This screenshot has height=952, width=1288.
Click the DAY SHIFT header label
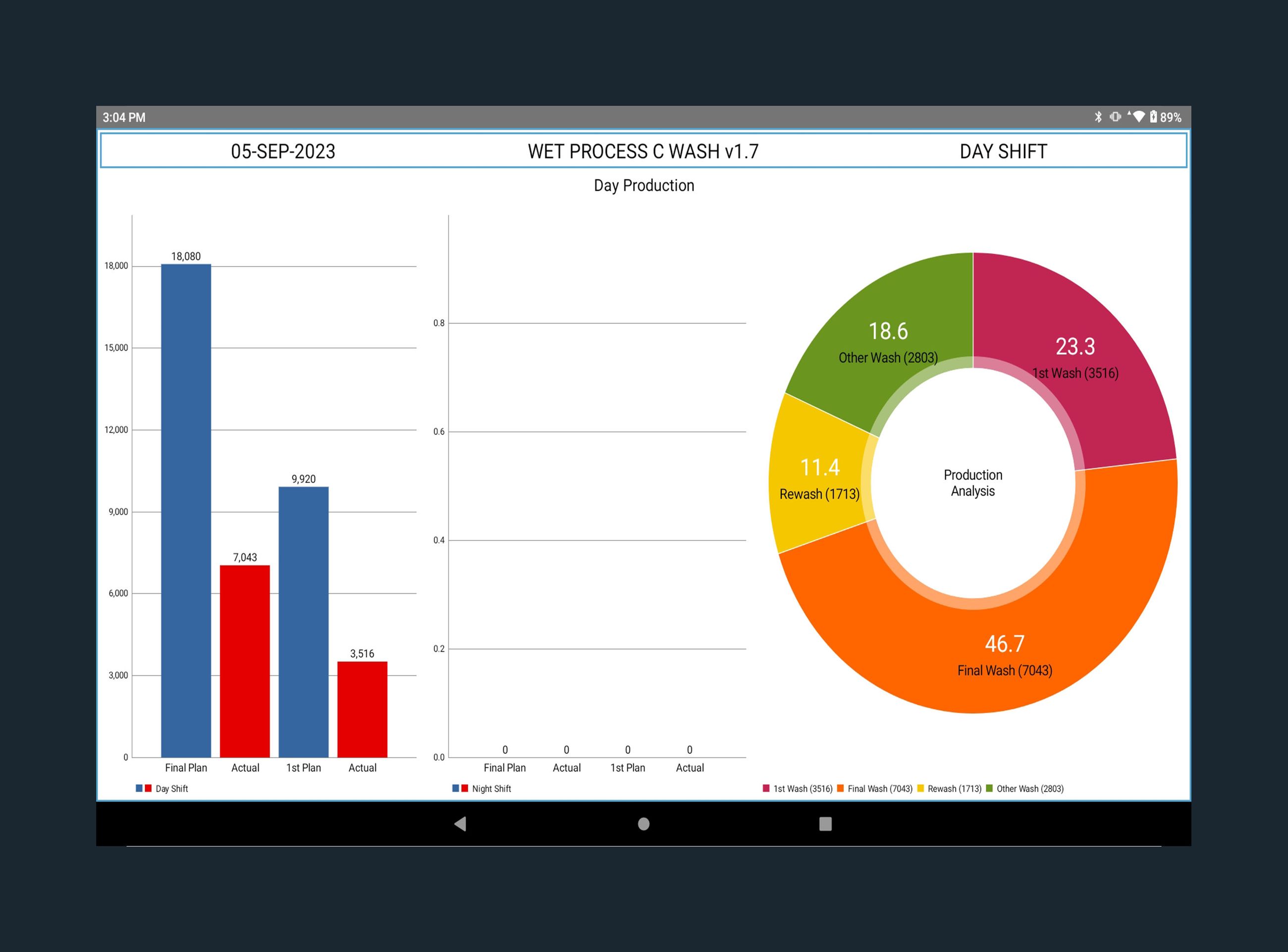point(1003,152)
